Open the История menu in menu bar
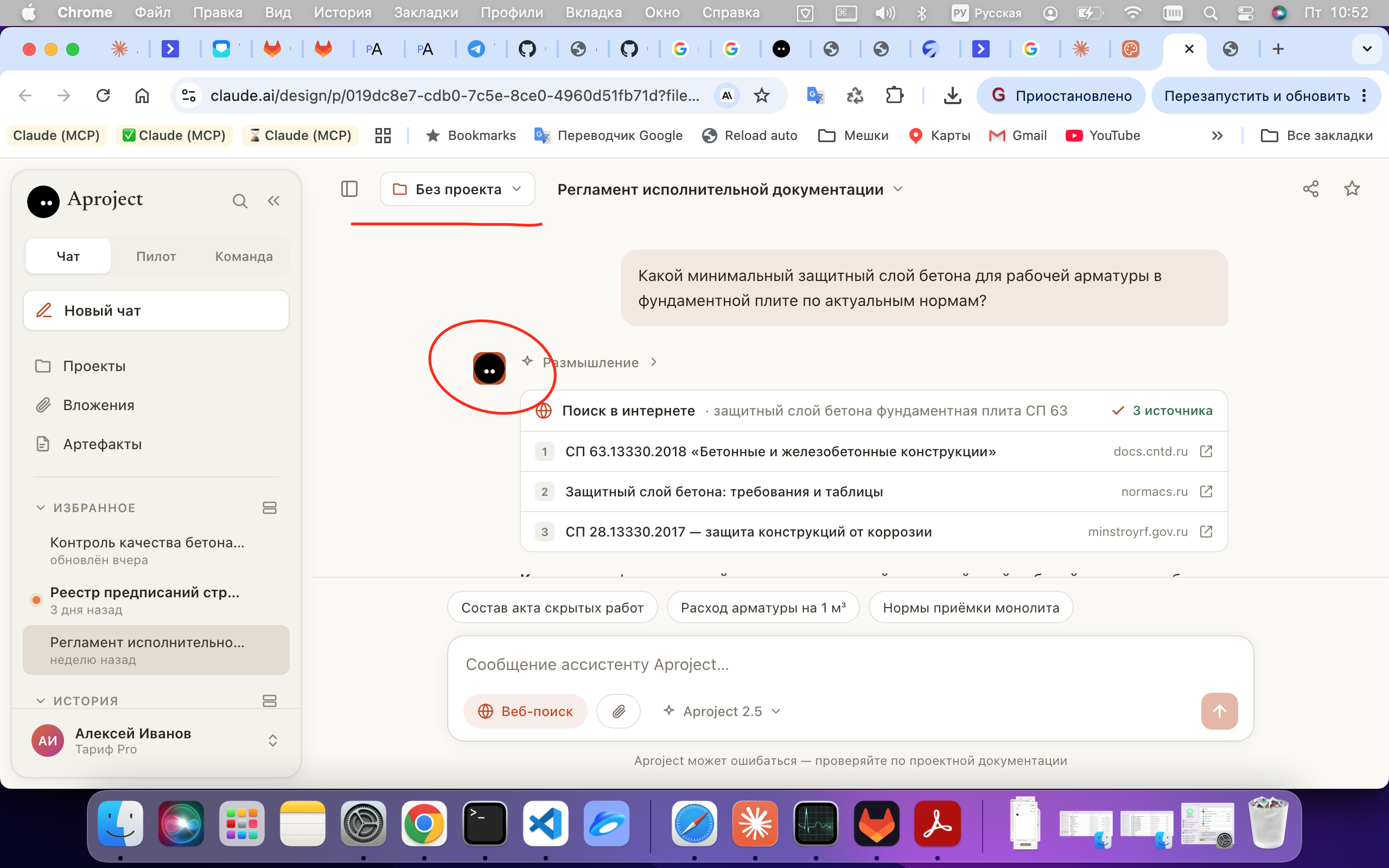The width and height of the screenshot is (1389, 868). pos(342,12)
